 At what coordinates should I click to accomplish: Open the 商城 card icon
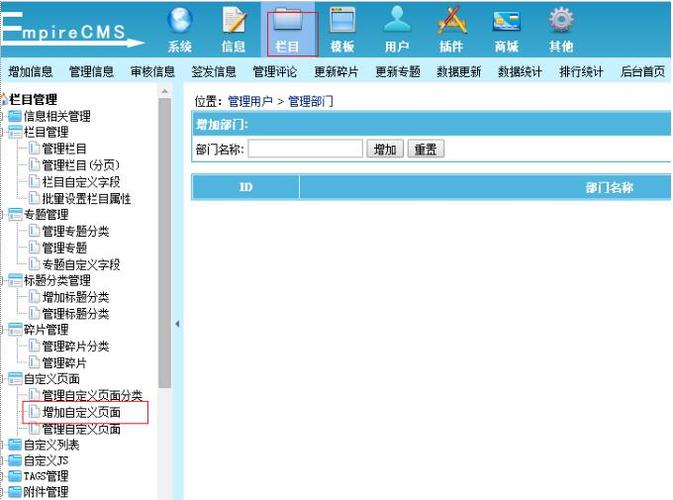coord(506,21)
